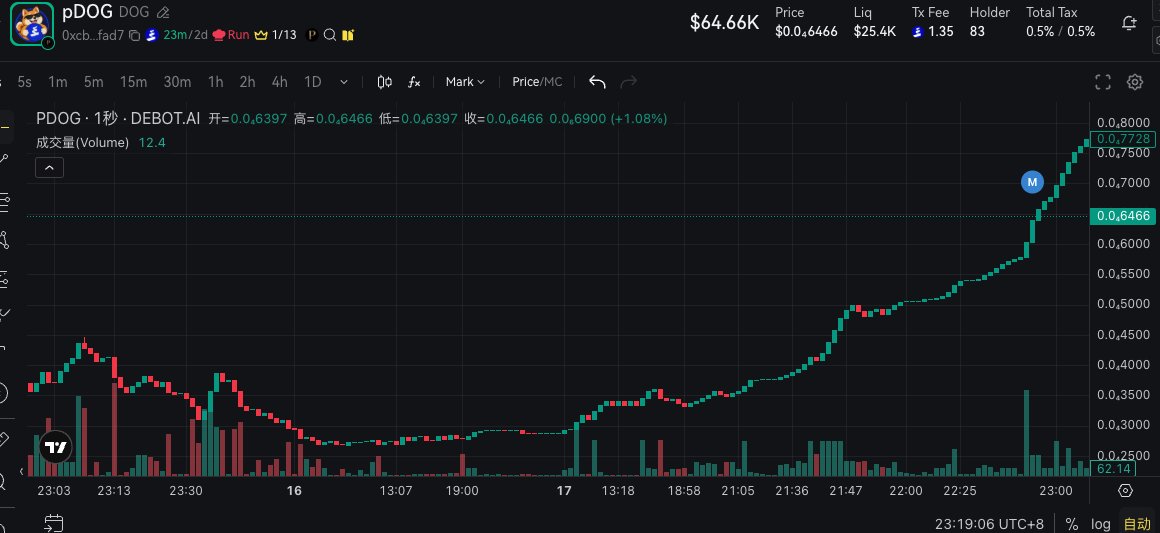Viewport: 1160px width, 533px height.
Task: Click the (+1.08%) change text in legend
Action: click(638, 118)
